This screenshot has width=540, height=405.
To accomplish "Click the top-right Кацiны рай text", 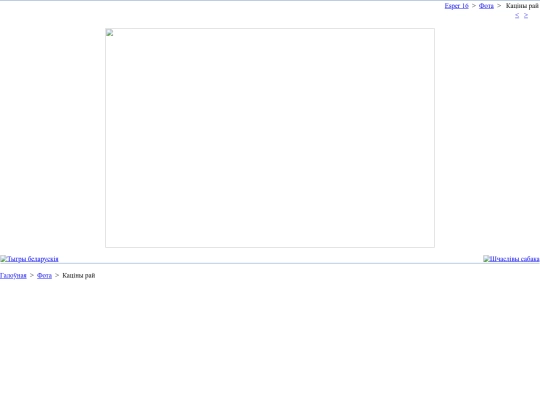I will [x=522, y=6].
